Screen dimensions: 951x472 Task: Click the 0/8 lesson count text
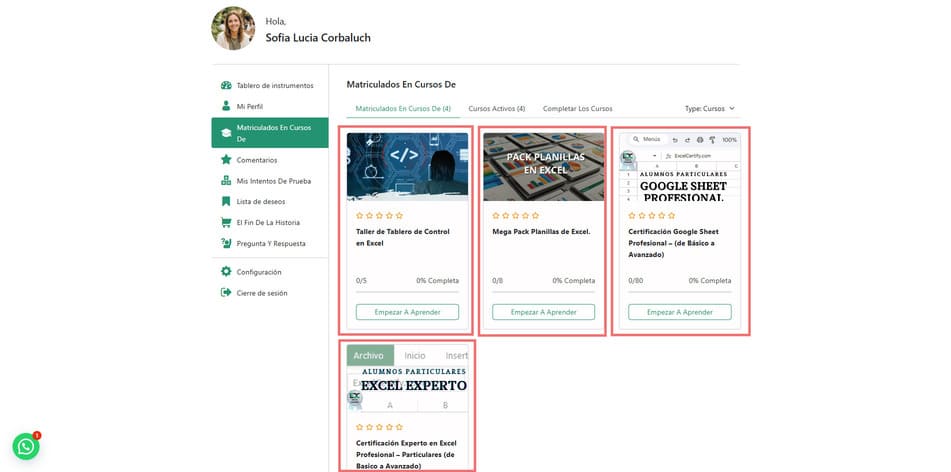[498, 281]
